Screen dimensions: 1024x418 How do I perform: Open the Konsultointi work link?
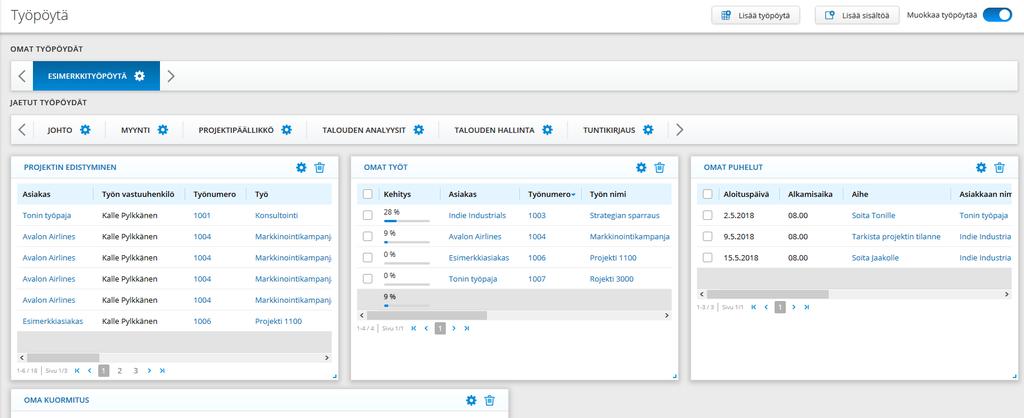click(276, 216)
